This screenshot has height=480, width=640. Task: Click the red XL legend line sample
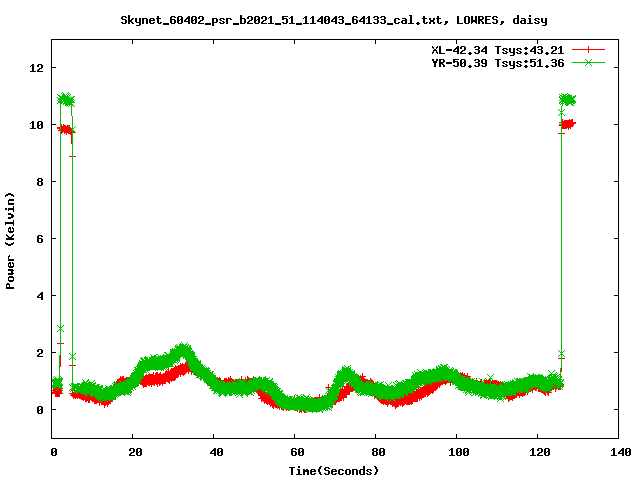(588, 50)
